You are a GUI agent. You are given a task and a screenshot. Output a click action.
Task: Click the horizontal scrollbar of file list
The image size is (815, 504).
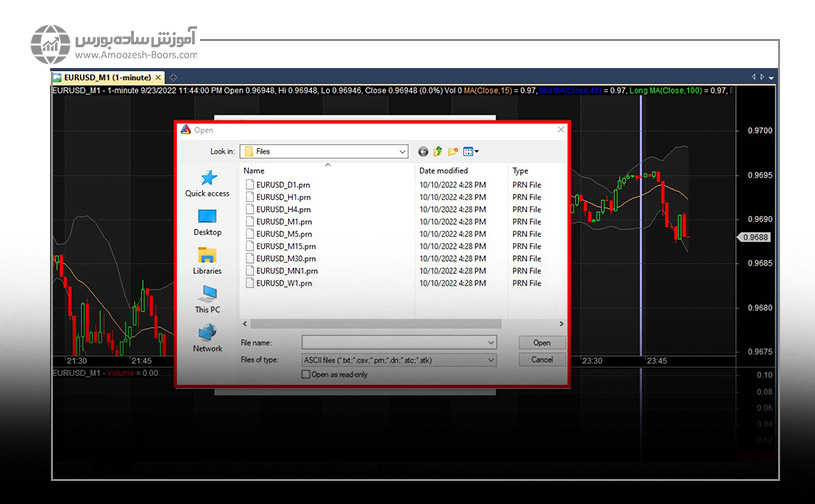[x=400, y=324]
